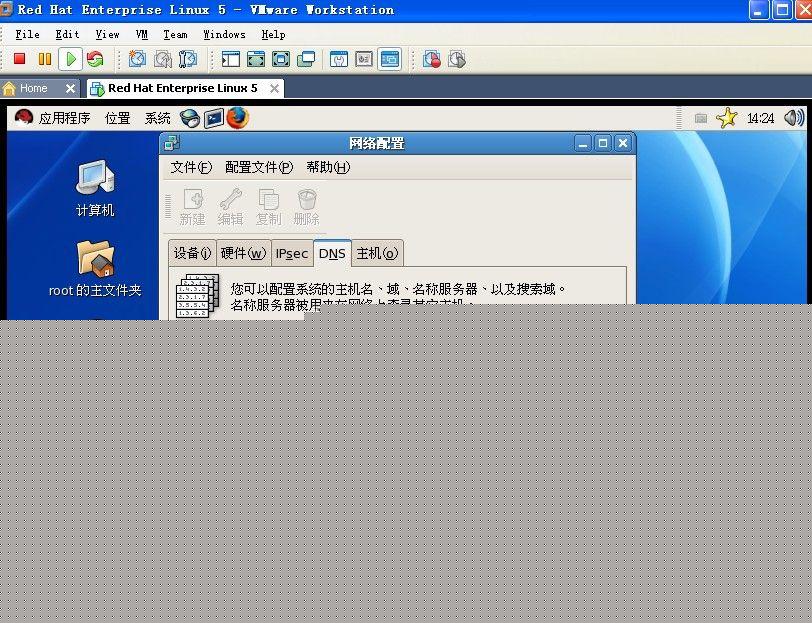Image resolution: width=812 pixels, height=623 pixels.
Task: Open the VM menu
Action: click(141, 35)
